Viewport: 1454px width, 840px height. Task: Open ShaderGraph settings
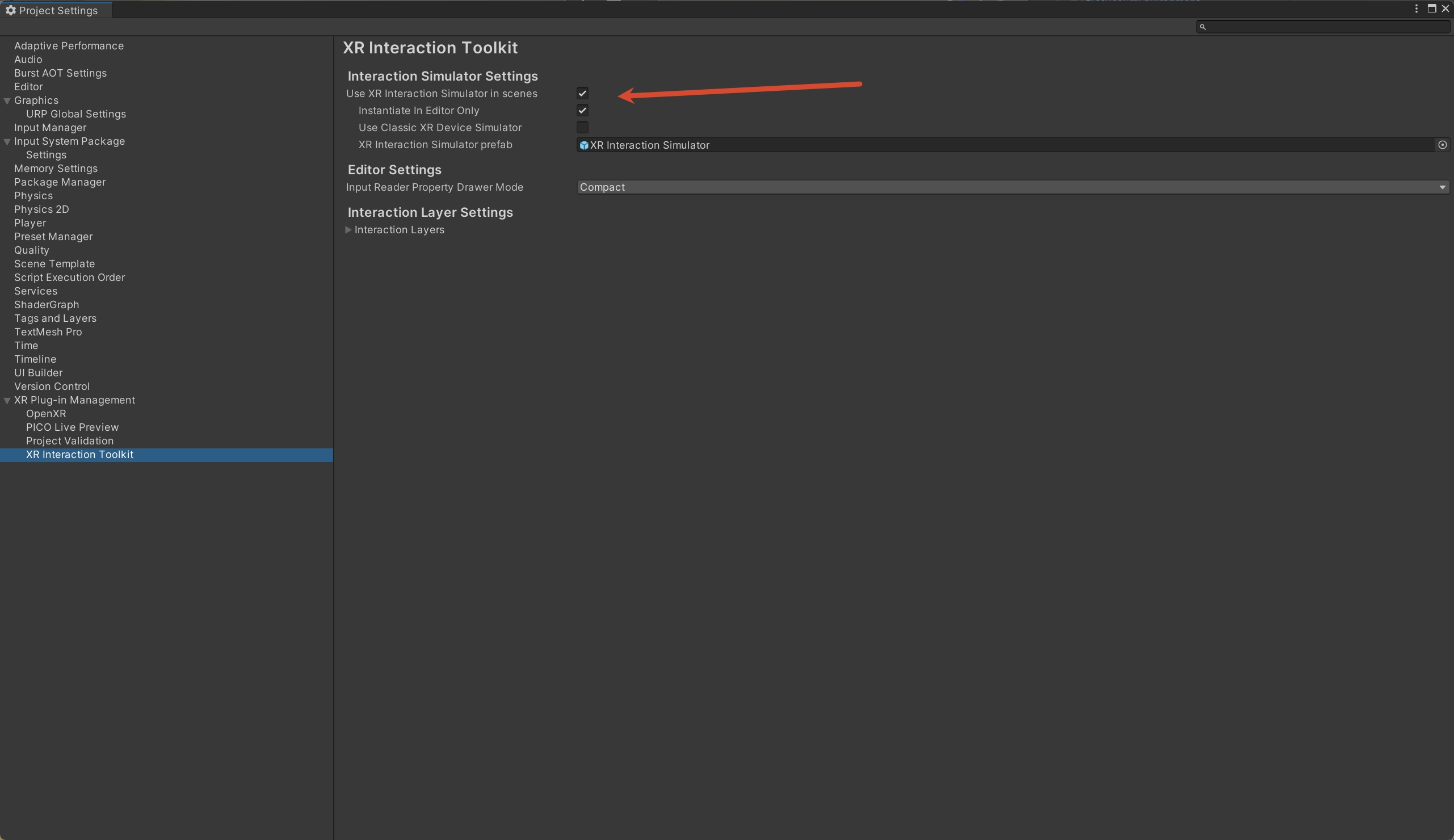tap(46, 305)
